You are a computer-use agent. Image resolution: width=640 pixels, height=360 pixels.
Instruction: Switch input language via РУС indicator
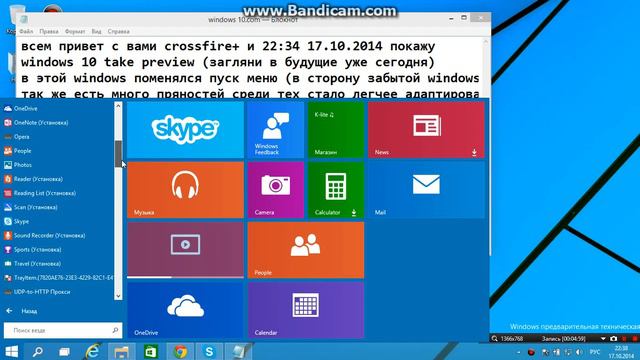click(x=595, y=352)
